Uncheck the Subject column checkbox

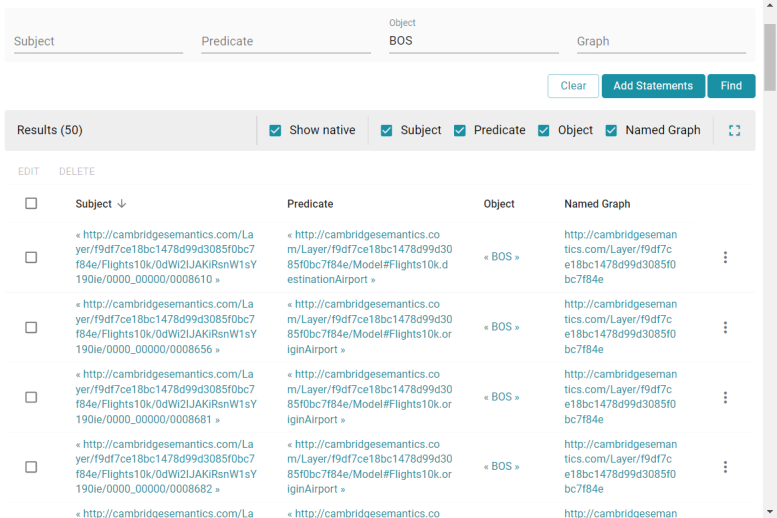point(387,130)
